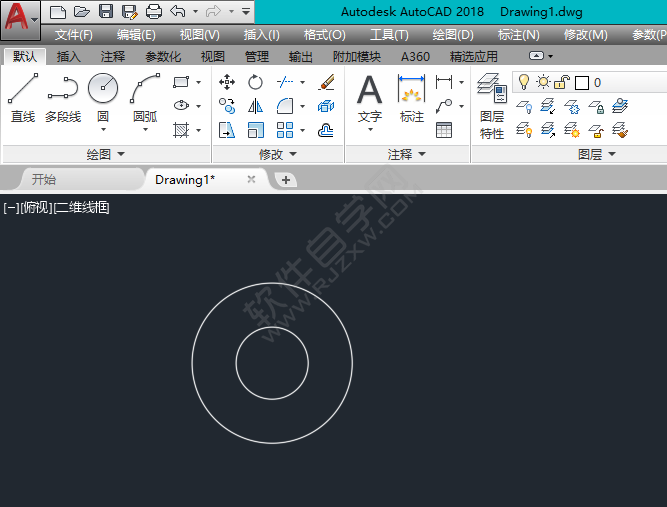Toggle the layer on/off lightbulb icon
This screenshot has height=507, width=667.
523,82
